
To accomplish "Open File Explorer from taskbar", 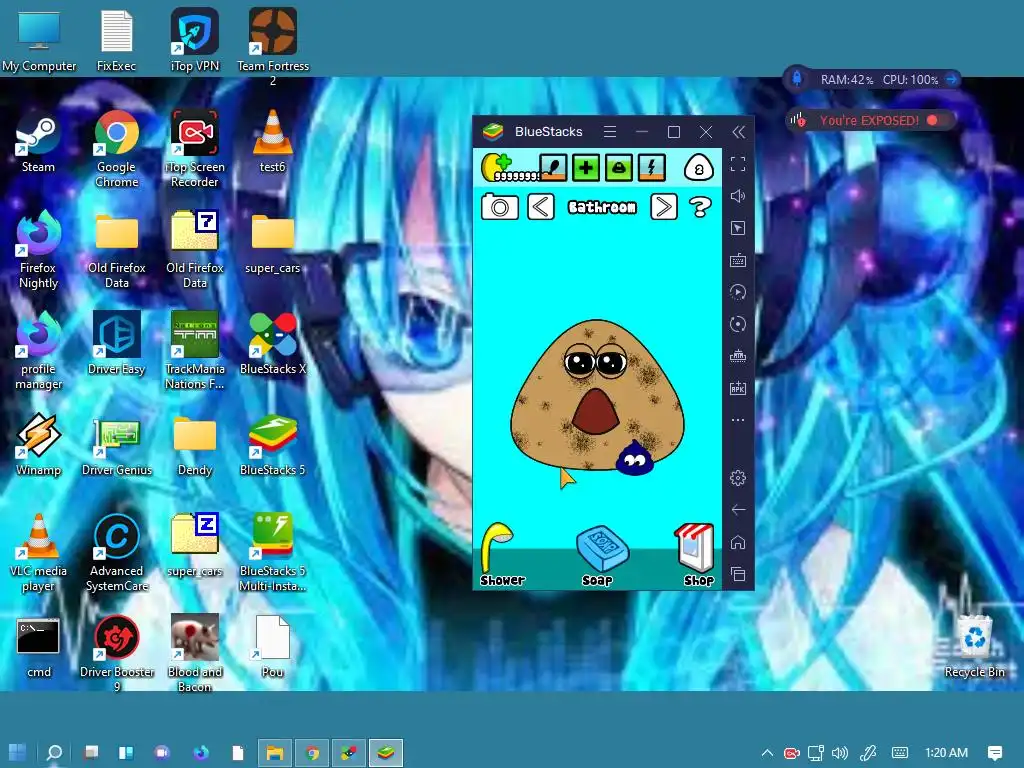I will tap(275, 753).
